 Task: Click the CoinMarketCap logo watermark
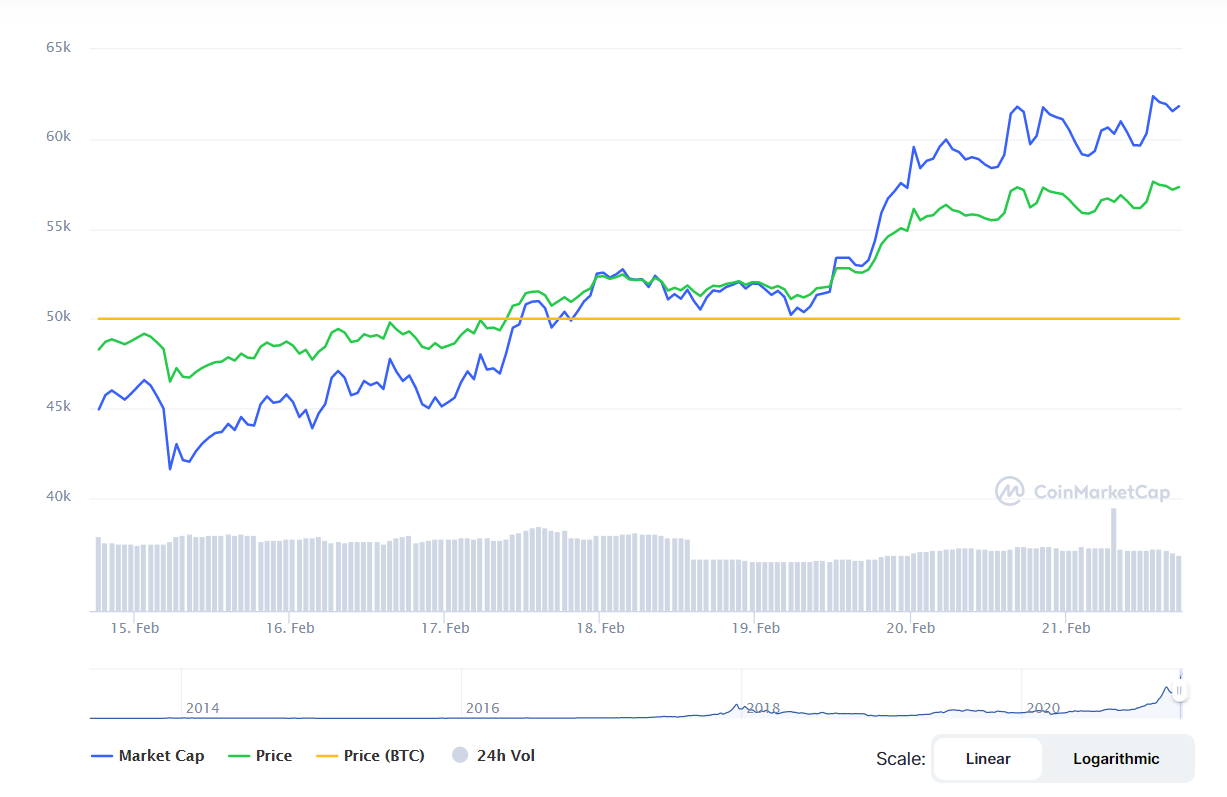click(1082, 491)
